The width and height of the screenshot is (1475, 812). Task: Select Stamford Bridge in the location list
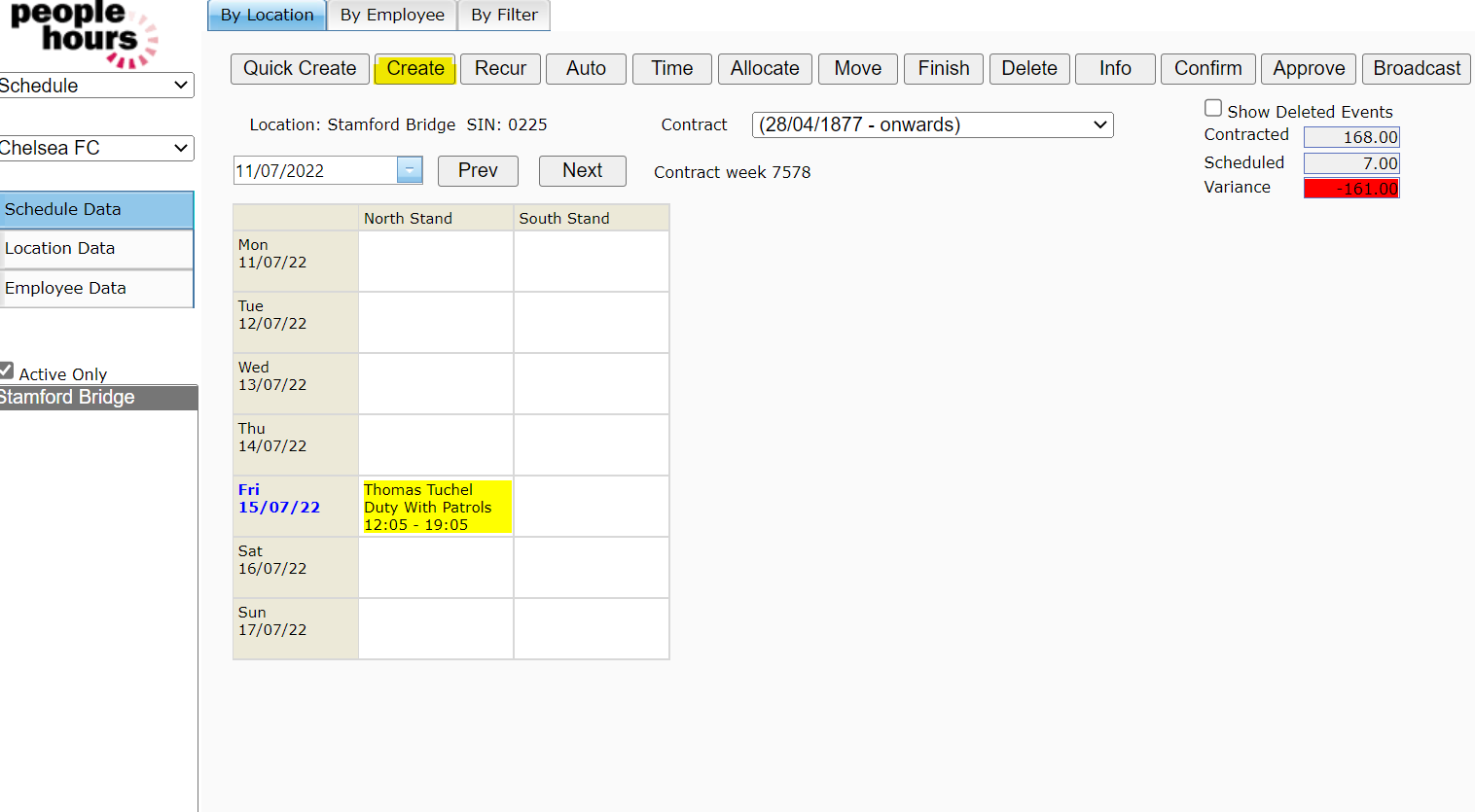tap(97, 397)
